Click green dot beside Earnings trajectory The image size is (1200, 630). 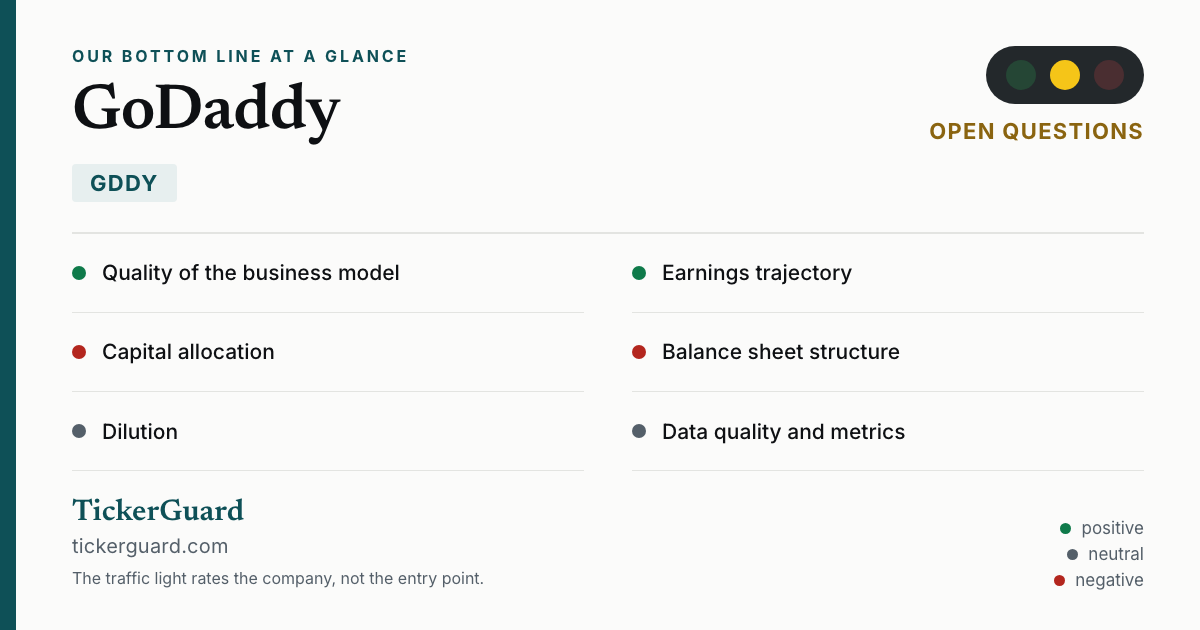[639, 273]
